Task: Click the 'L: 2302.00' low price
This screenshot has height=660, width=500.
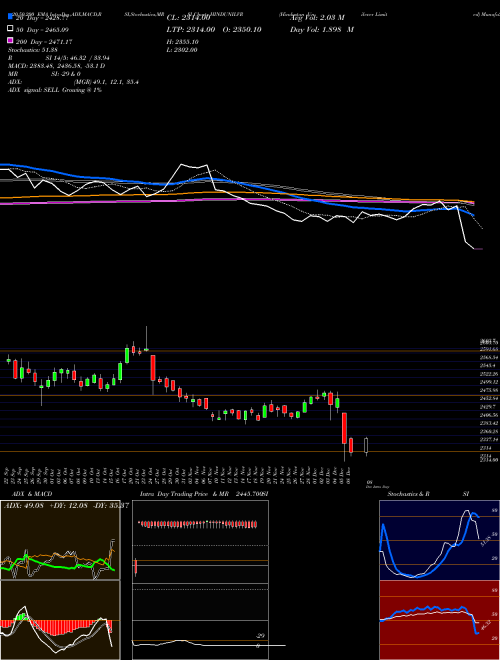Action: (x=182, y=50)
